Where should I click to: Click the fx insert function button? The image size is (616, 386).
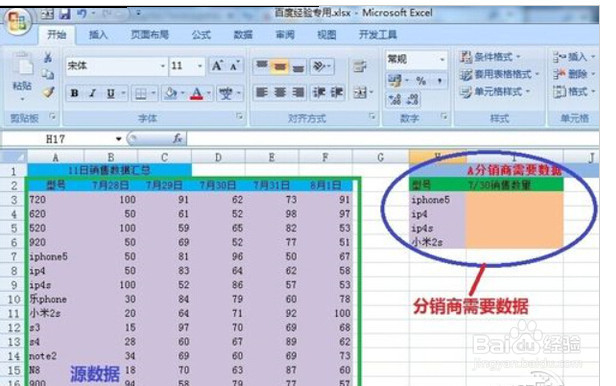(x=177, y=138)
